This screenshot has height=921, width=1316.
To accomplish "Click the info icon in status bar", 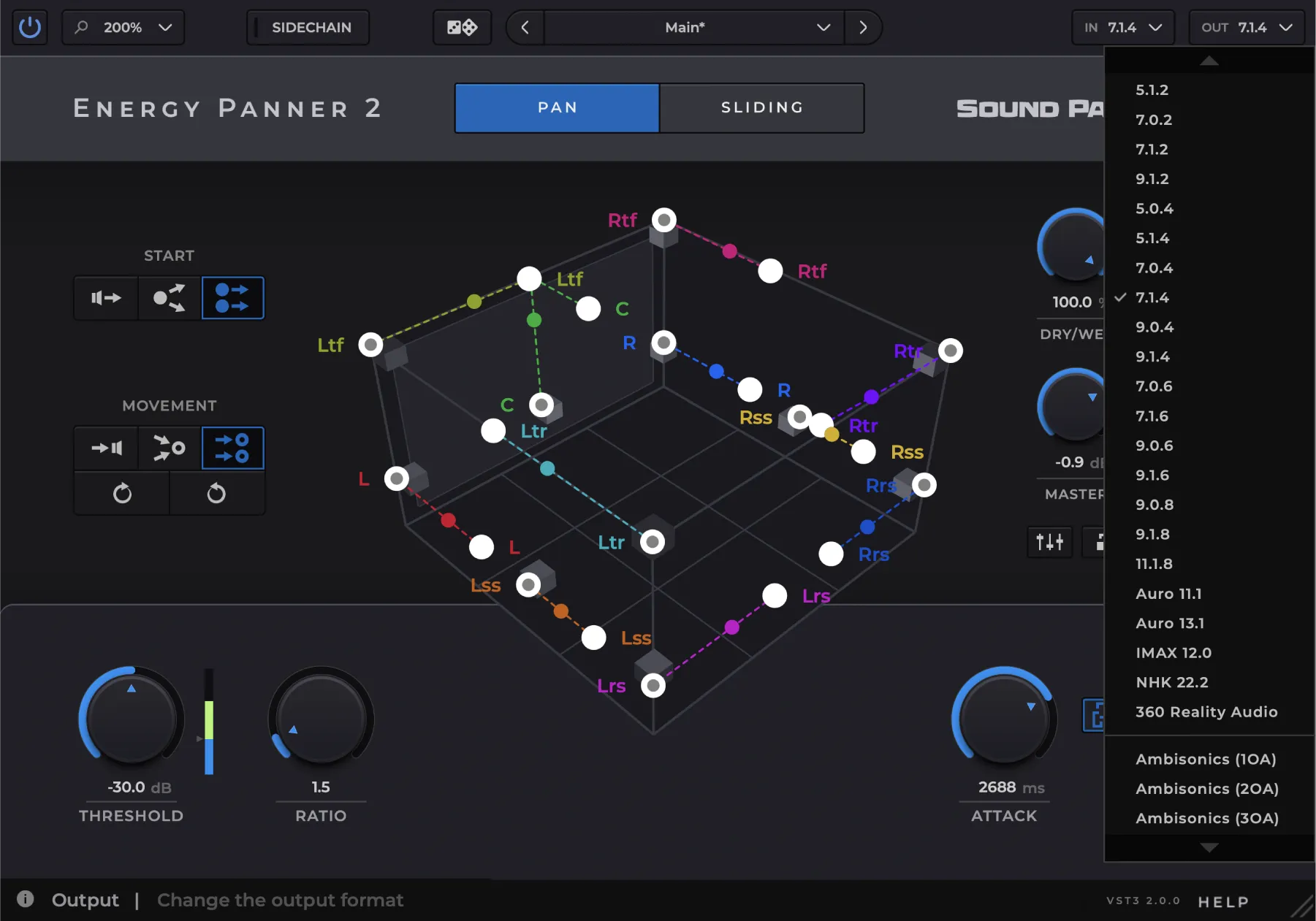I will click(26, 899).
